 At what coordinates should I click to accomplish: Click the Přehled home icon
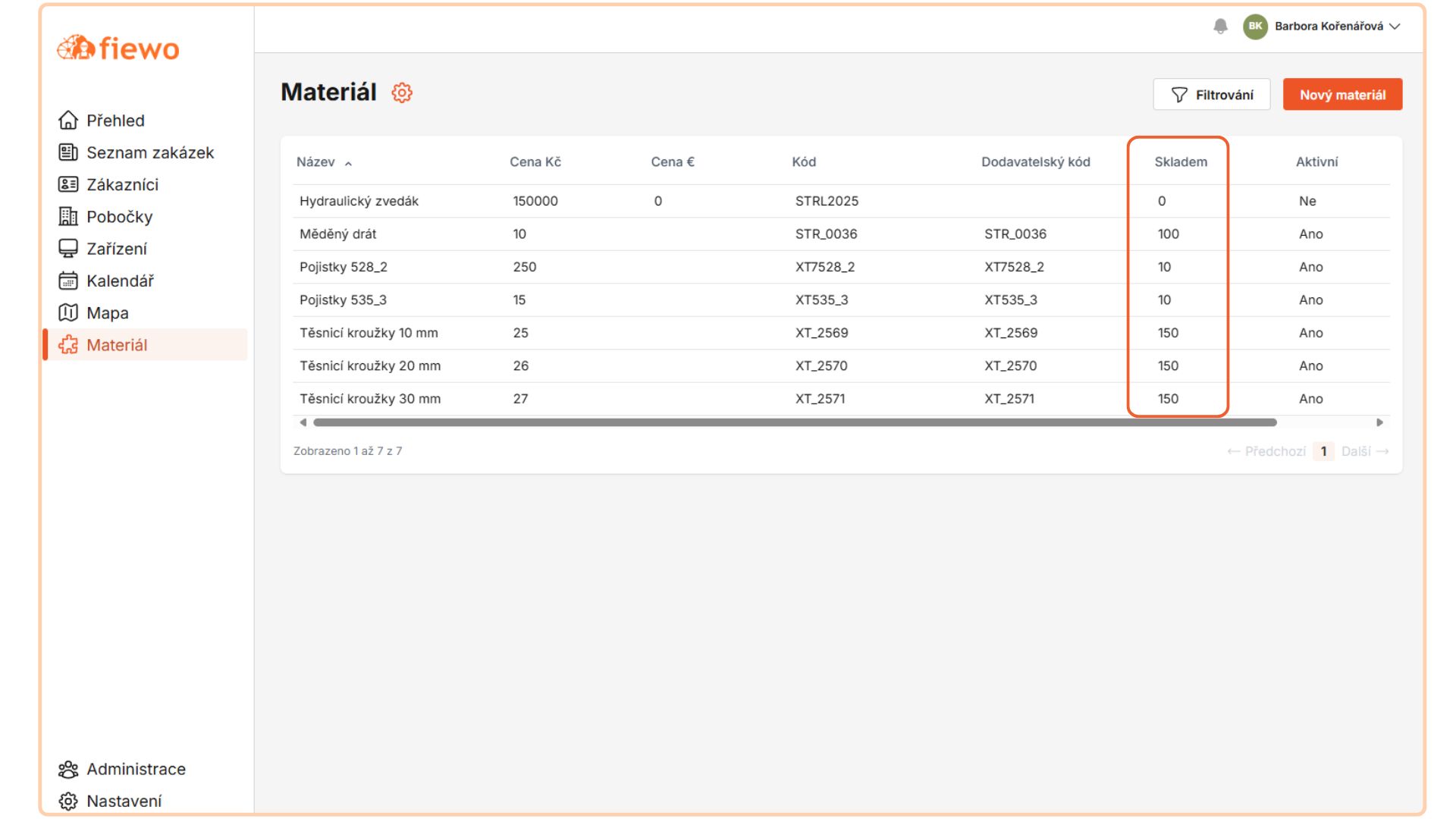pos(68,121)
